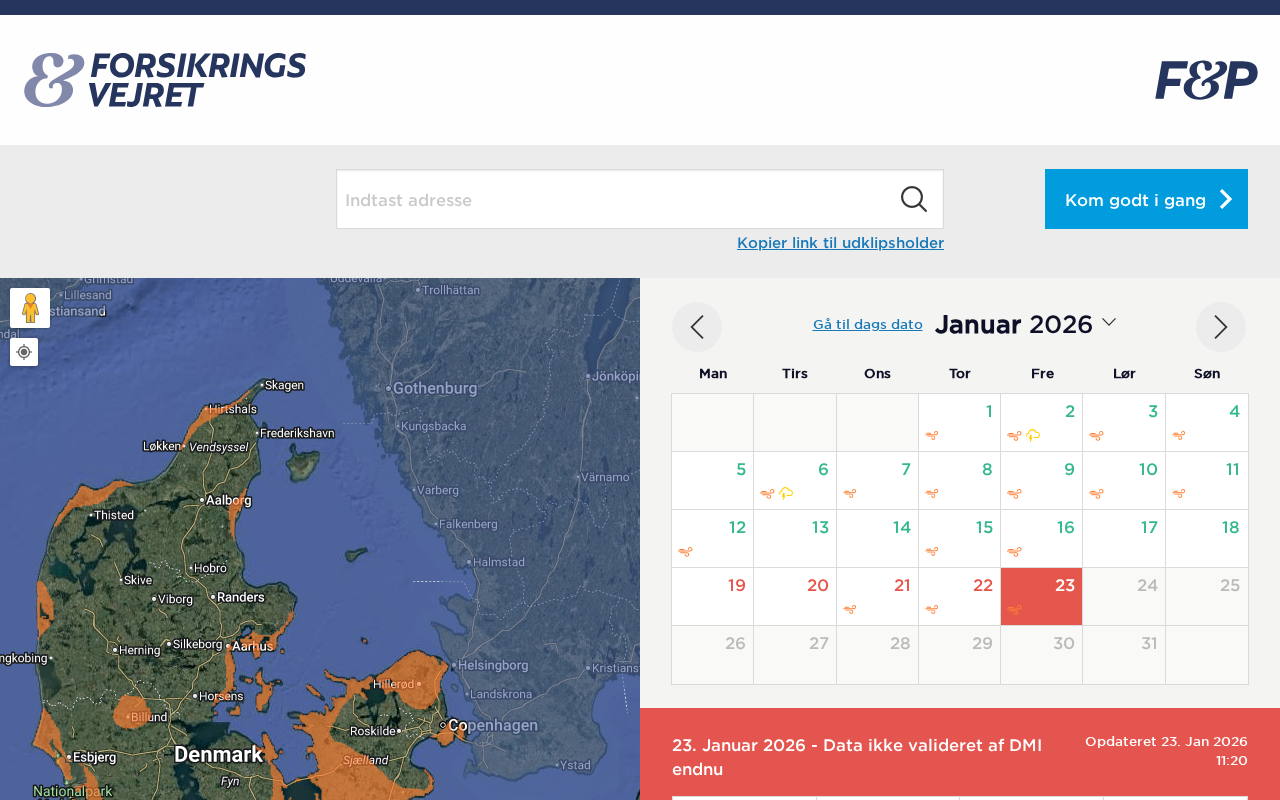Click the F&P logo
The height and width of the screenshot is (800, 1280).
[1206, 80]
